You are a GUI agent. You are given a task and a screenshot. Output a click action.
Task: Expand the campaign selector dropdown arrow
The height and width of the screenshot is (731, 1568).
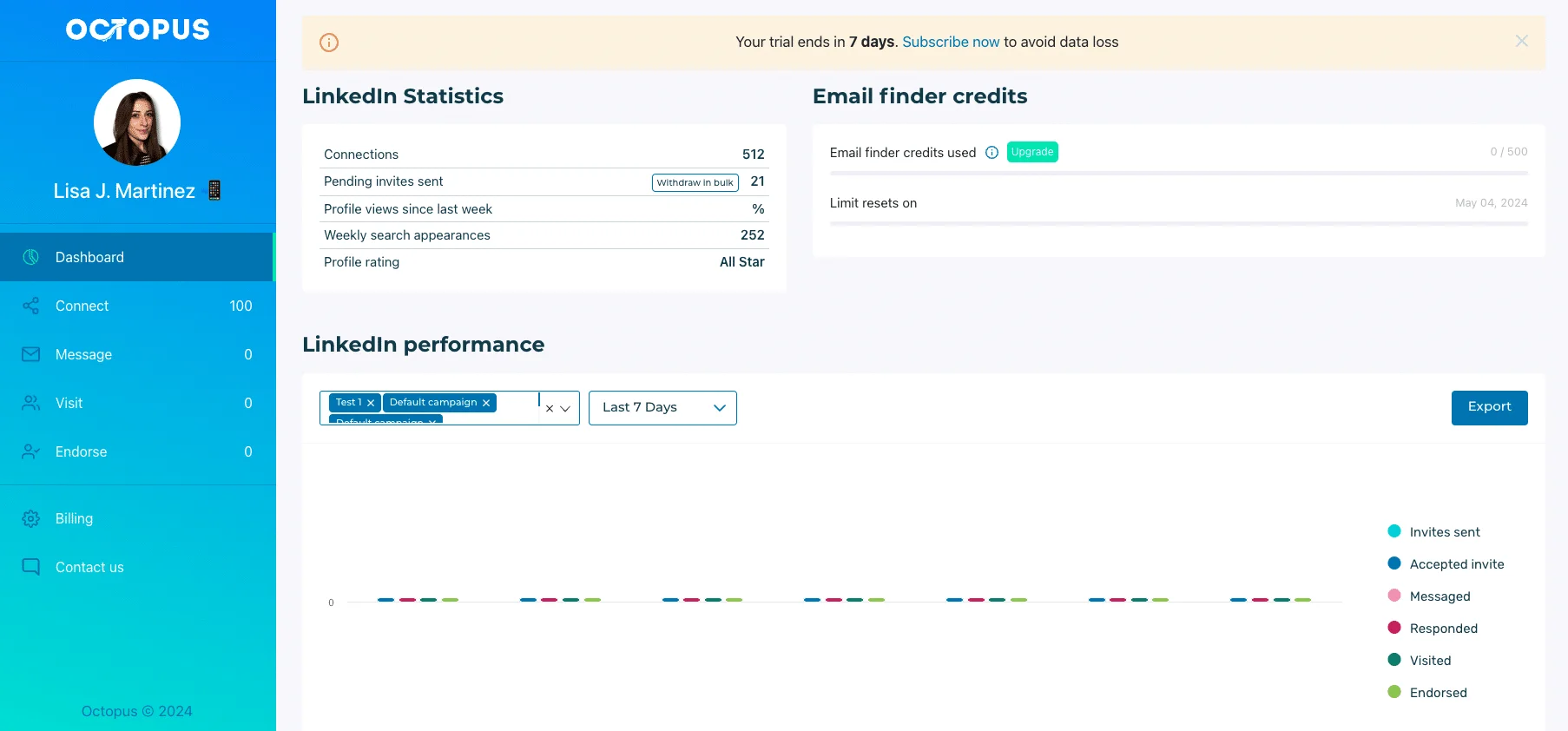(x=565, y=408)
